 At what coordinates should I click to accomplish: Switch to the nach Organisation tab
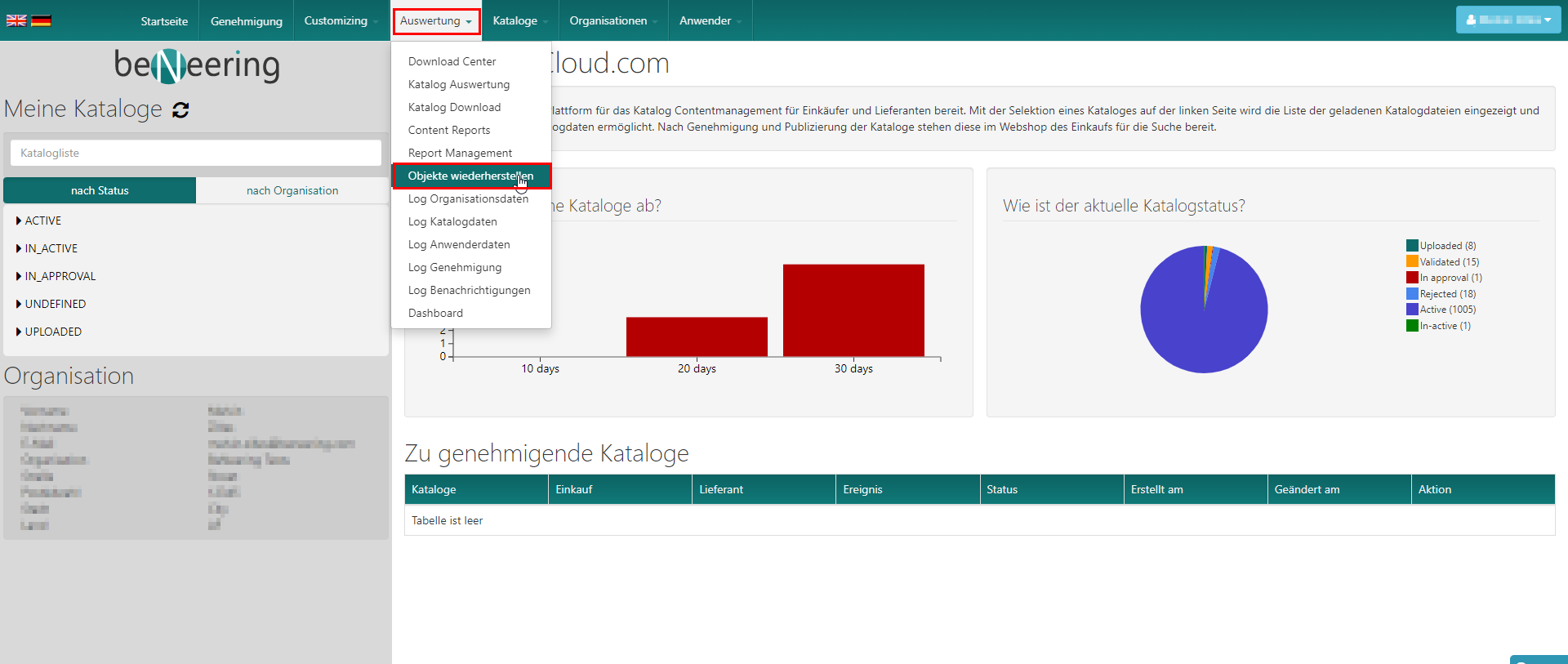292,190
